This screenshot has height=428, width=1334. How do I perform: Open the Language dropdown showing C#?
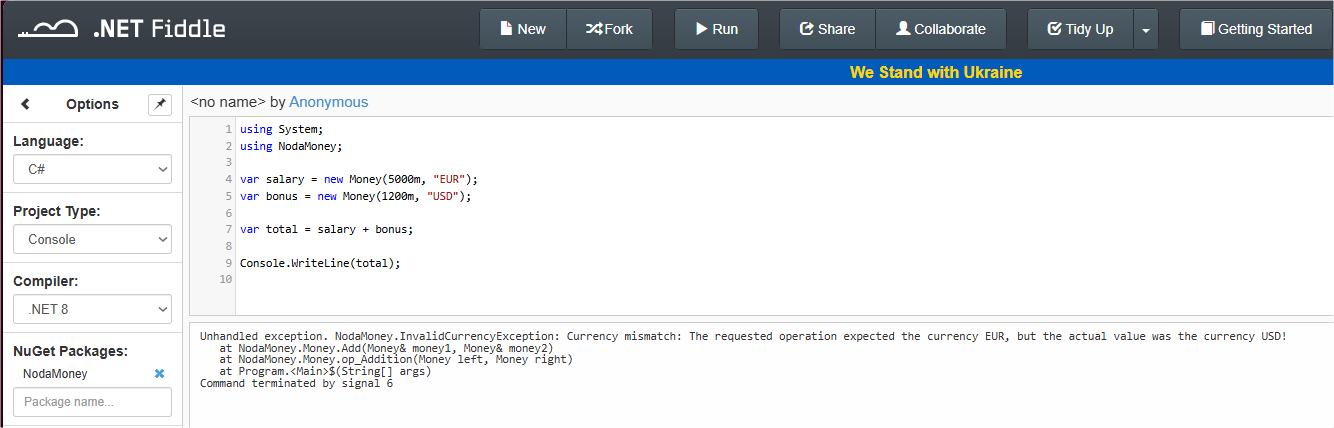tap(92, 169)
